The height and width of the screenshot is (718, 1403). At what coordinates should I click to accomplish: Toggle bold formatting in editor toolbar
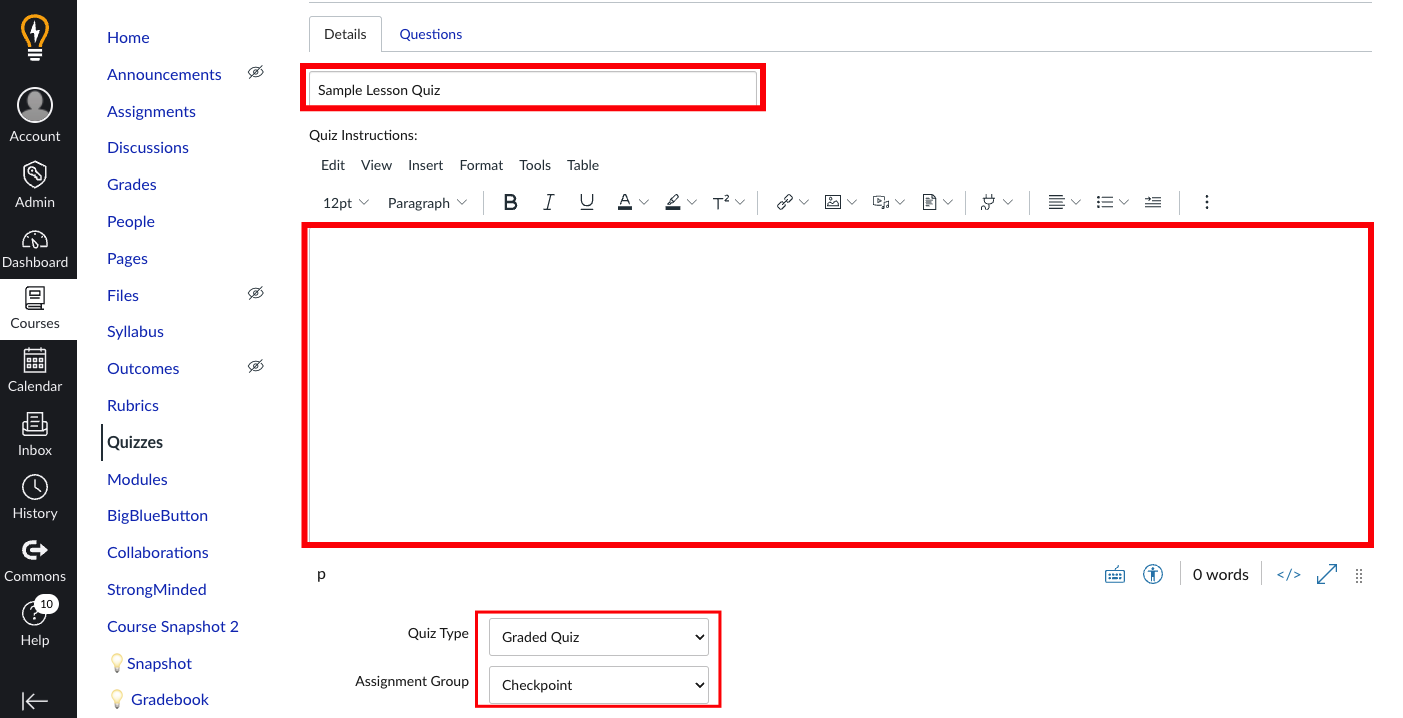point(510,202)
